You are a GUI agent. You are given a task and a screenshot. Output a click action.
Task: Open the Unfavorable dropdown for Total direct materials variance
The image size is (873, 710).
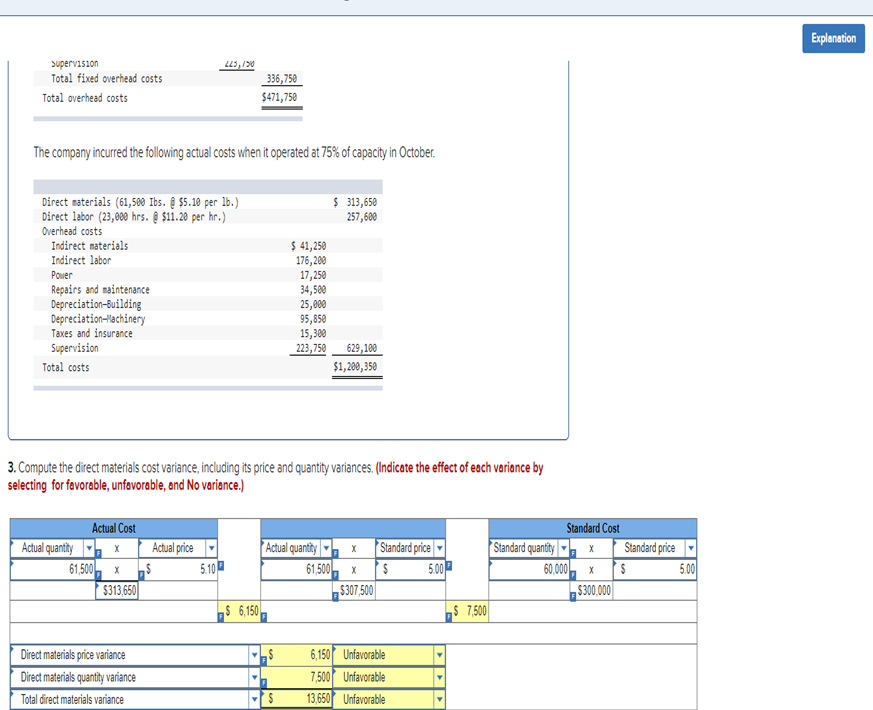click(439, 698)
